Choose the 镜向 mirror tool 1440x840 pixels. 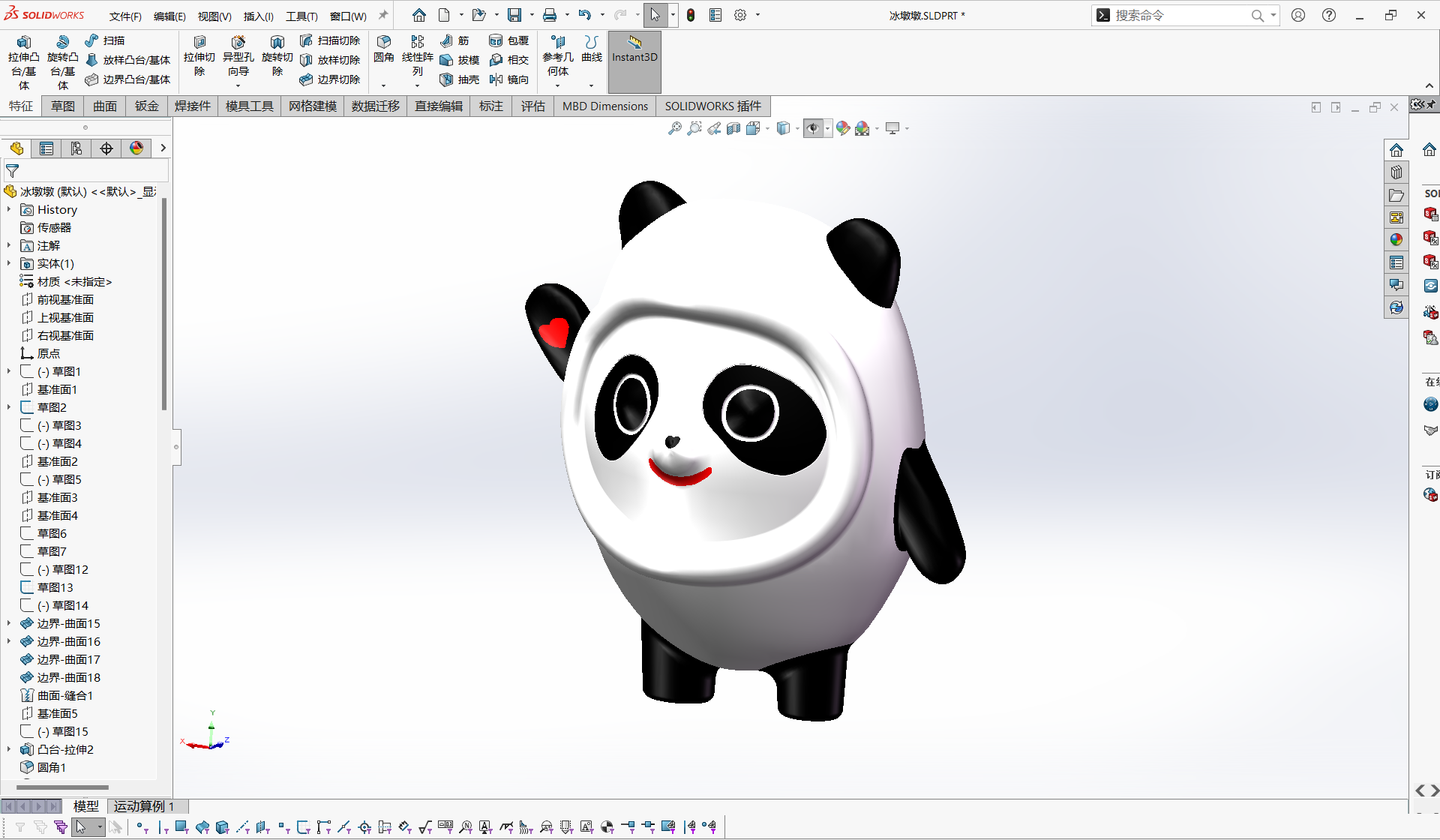[x=509, y=79]
